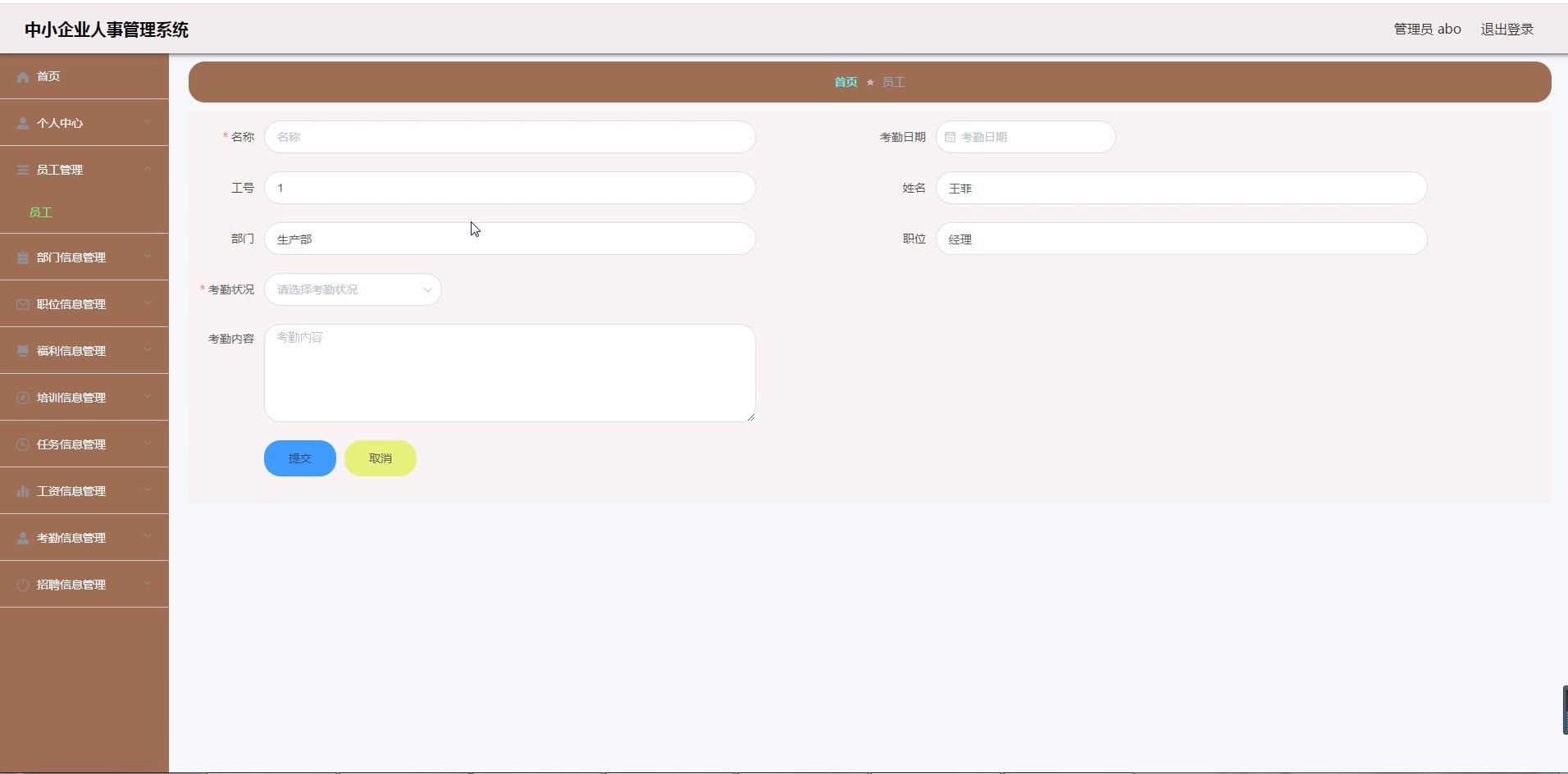Expand the 培训信息管理 menu chevron
The height and width of the screenshot is (774, 1568).
(148, 397)
